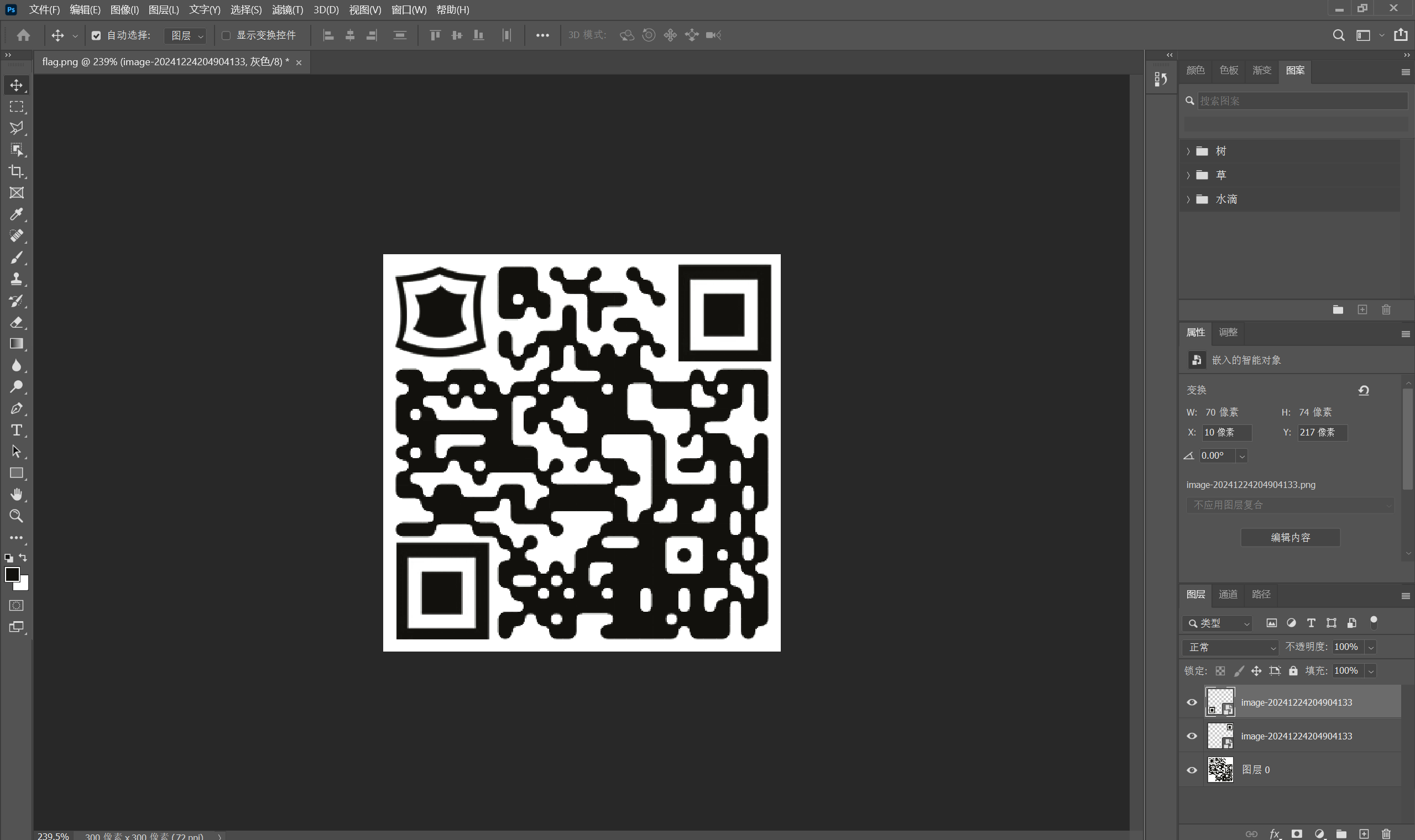Toggle Quick Mask mode
This screenshot has height=840, width=1415.
(x=17, y=606)
